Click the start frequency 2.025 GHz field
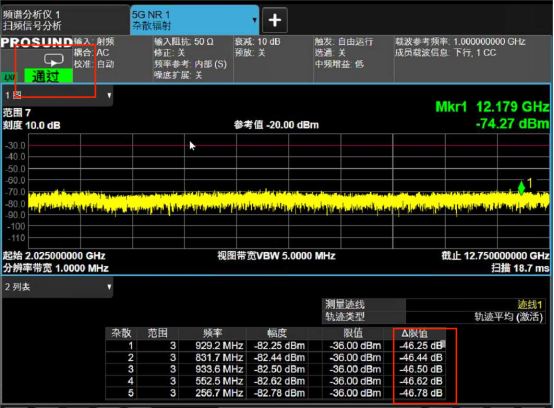 (54, 256)
